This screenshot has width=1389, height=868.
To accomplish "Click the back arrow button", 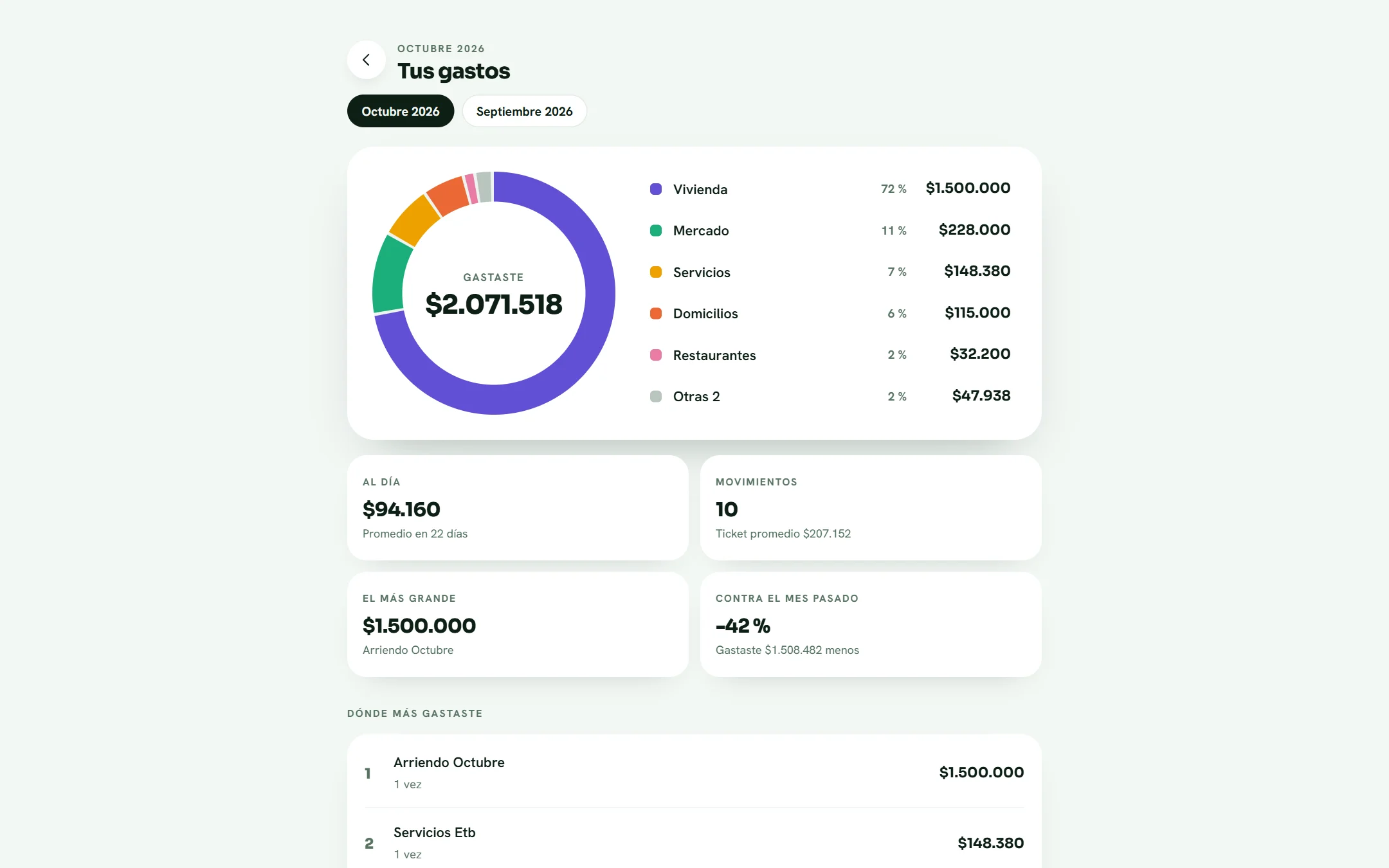I will tap(366, 60).
